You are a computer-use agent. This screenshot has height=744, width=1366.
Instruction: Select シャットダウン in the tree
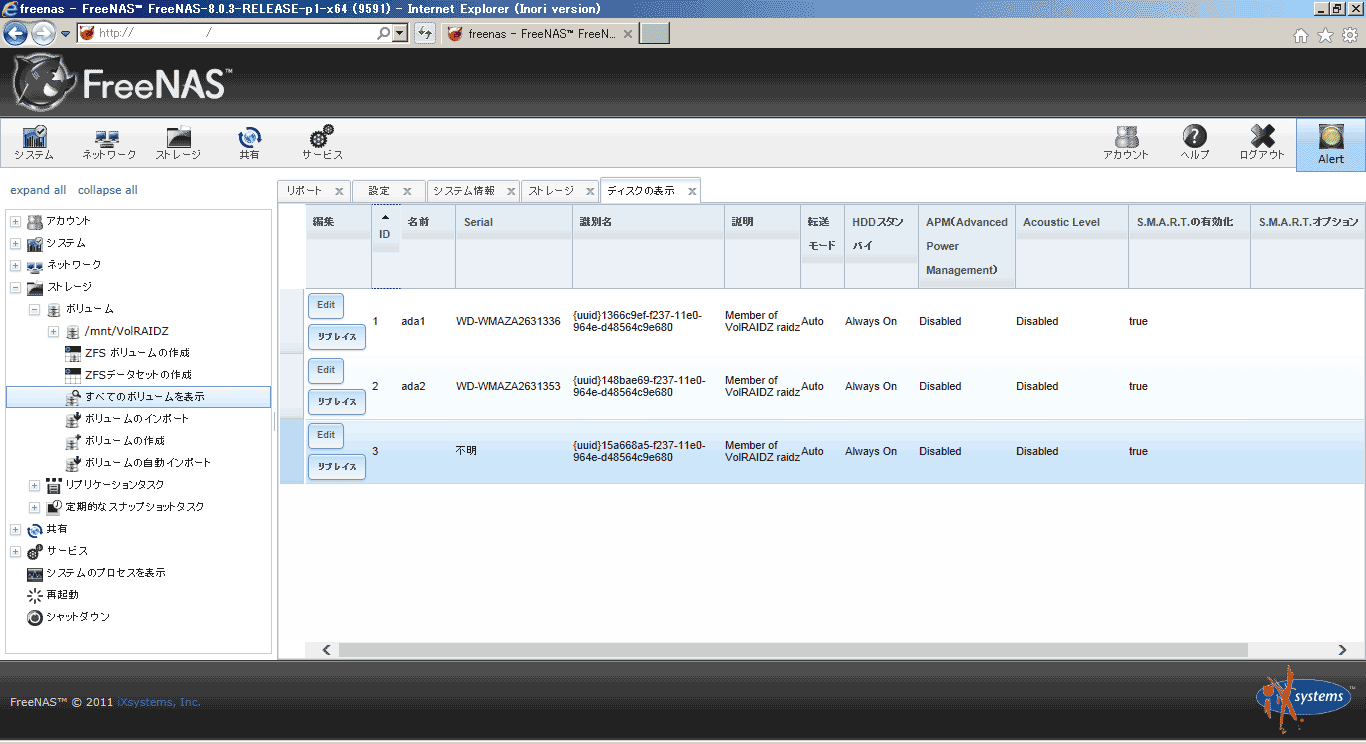78,617
